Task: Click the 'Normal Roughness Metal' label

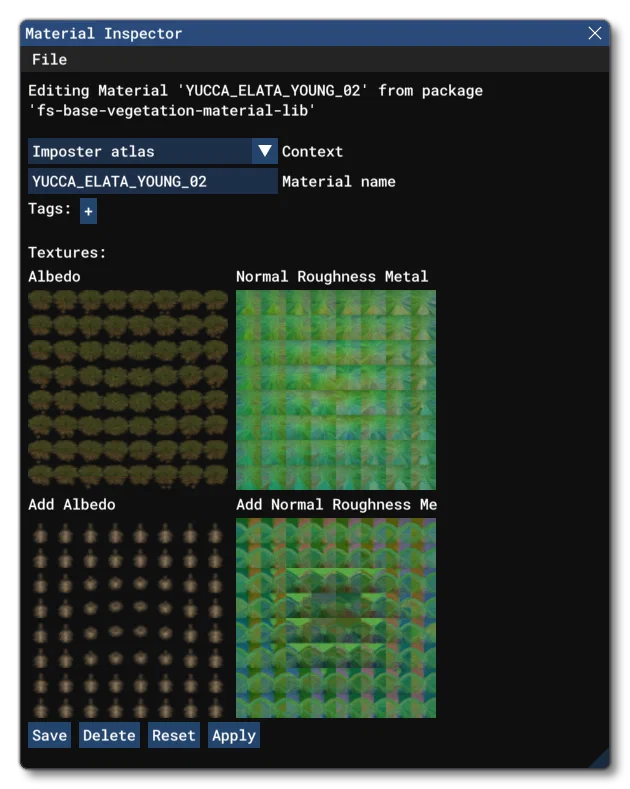Action: point(332,277)
